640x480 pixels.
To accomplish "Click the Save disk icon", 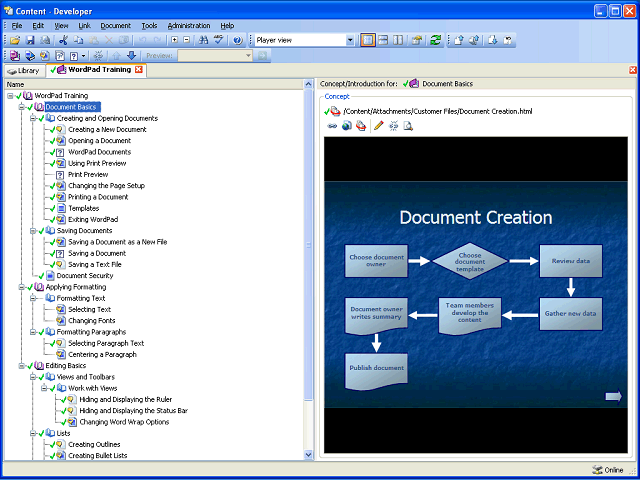I will click(30, 40).
